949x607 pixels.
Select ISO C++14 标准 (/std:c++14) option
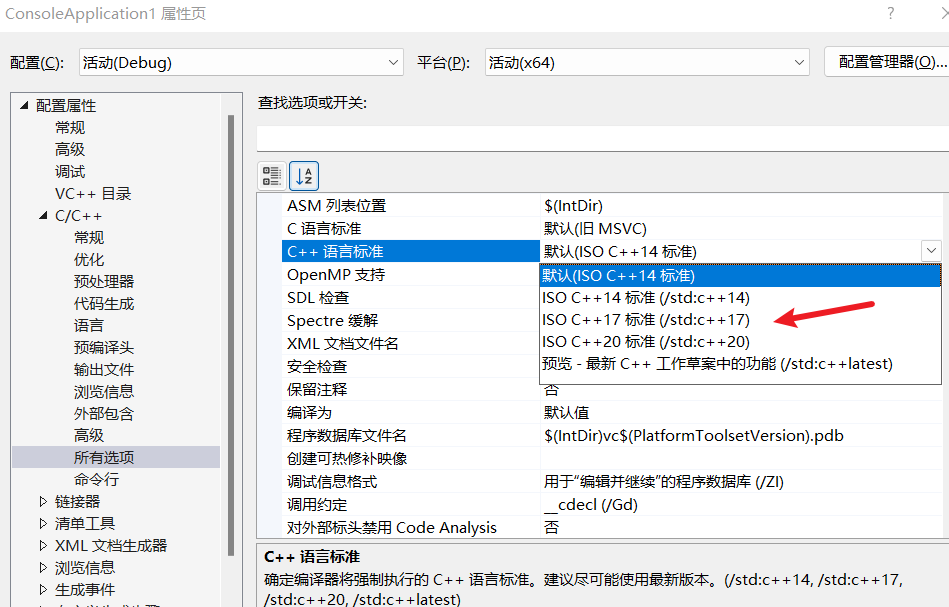pos(646,298)
